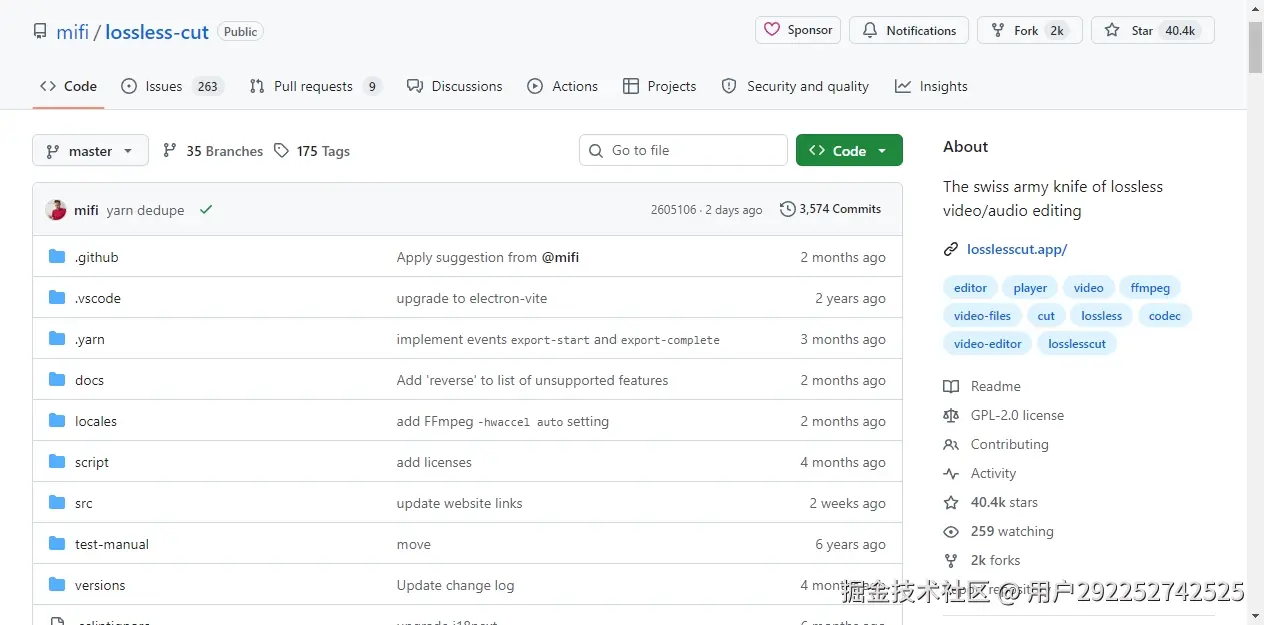The height and width of the screenshot is (625, 1264).
Task: Open the Pull requests tab
Action: [316, 86]
